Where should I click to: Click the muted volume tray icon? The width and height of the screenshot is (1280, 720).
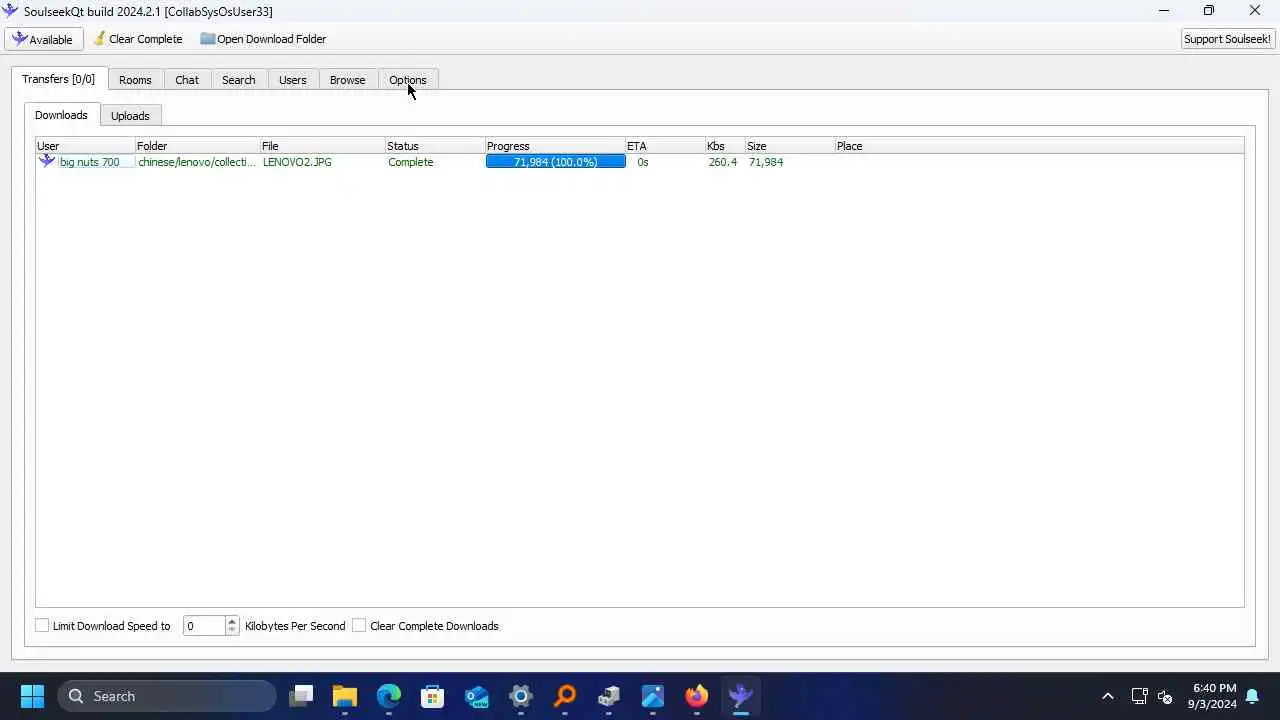point(1165,696)
